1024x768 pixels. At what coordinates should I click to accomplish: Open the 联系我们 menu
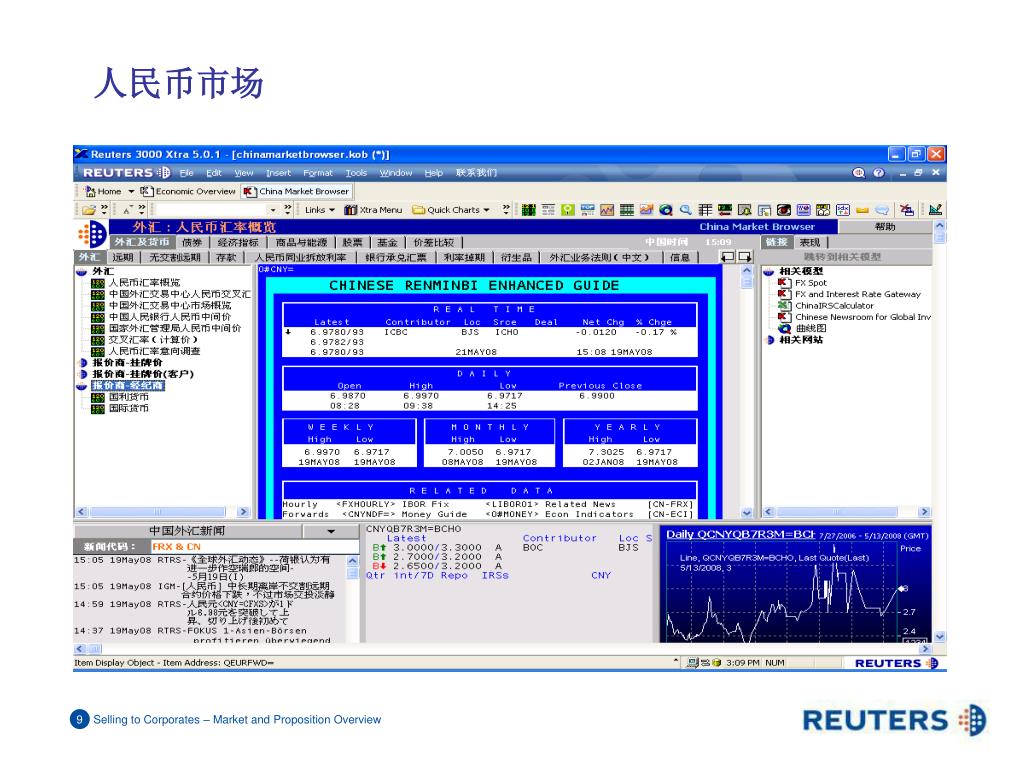tap(476, 173)
